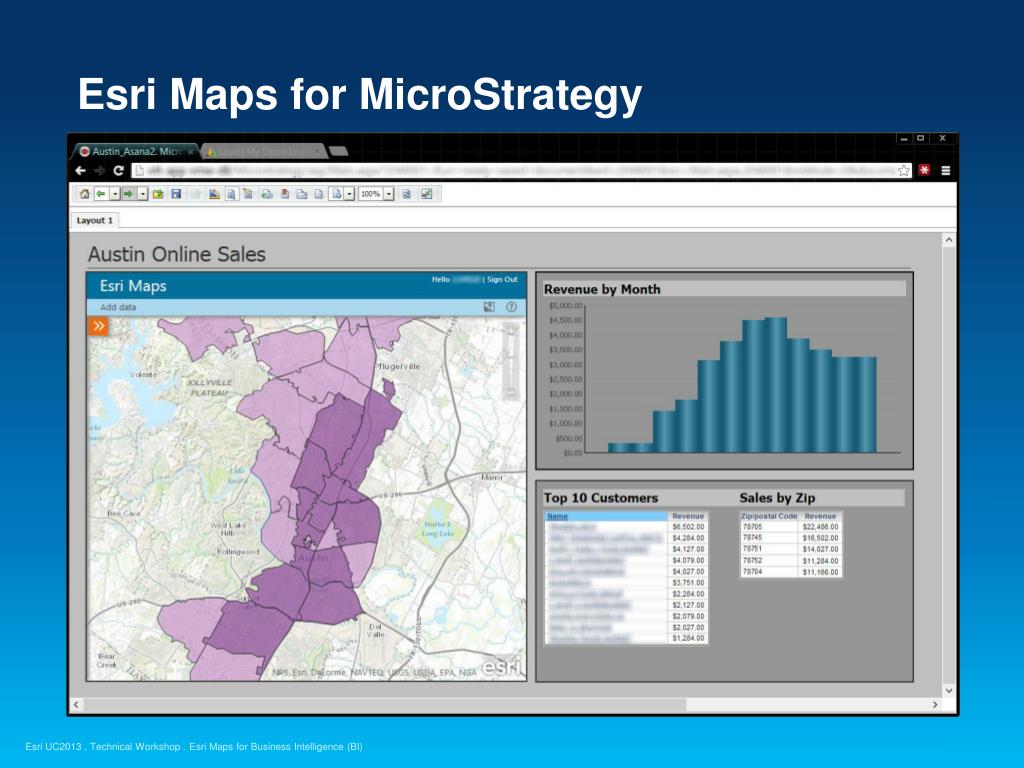Click the printer icon in document toolbar
Viewport: 1024px width, 768px height.
pyautogui.click(x=266, y=194)
